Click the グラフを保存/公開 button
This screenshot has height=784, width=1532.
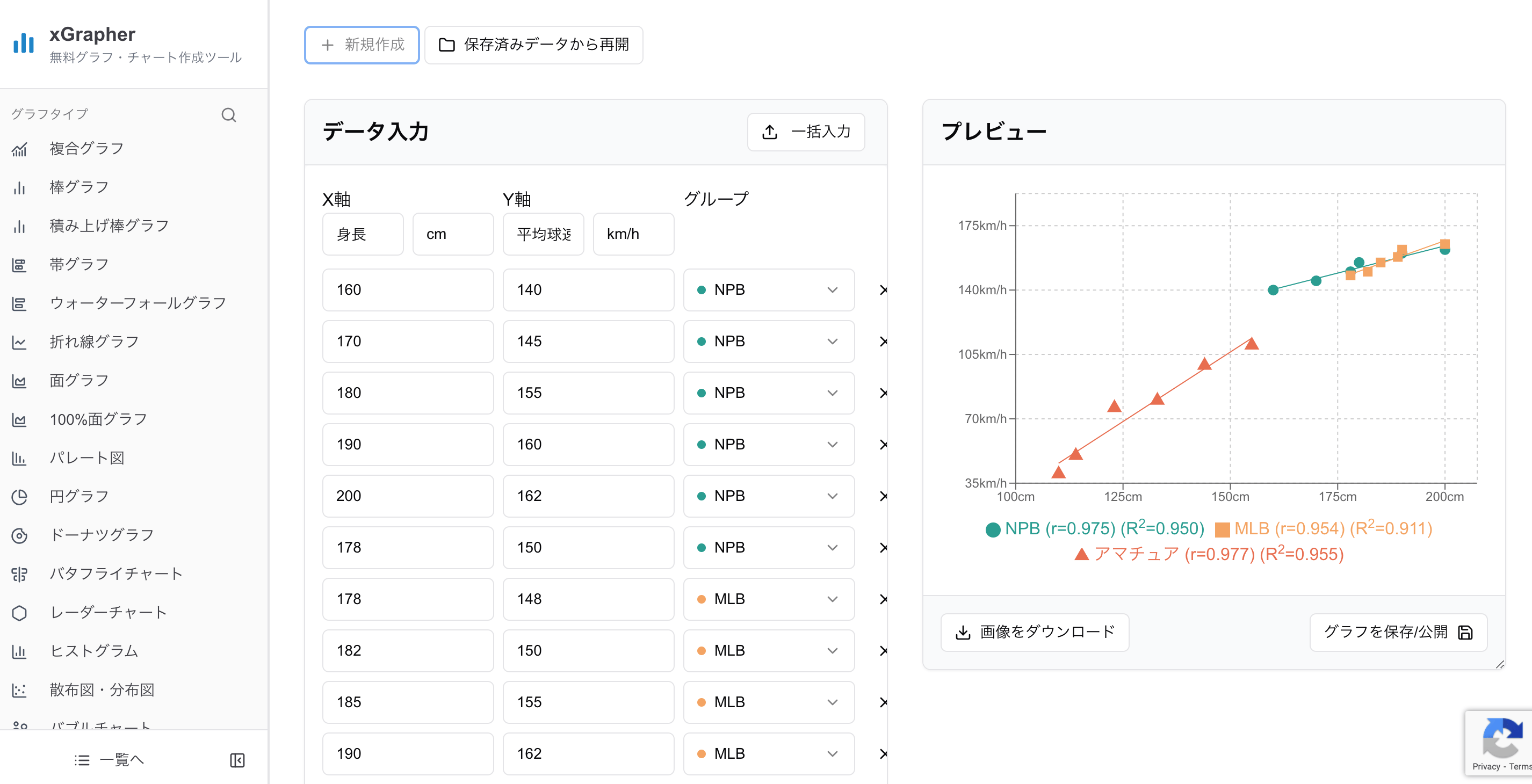pyautogui.click(x=1398, y=632)
